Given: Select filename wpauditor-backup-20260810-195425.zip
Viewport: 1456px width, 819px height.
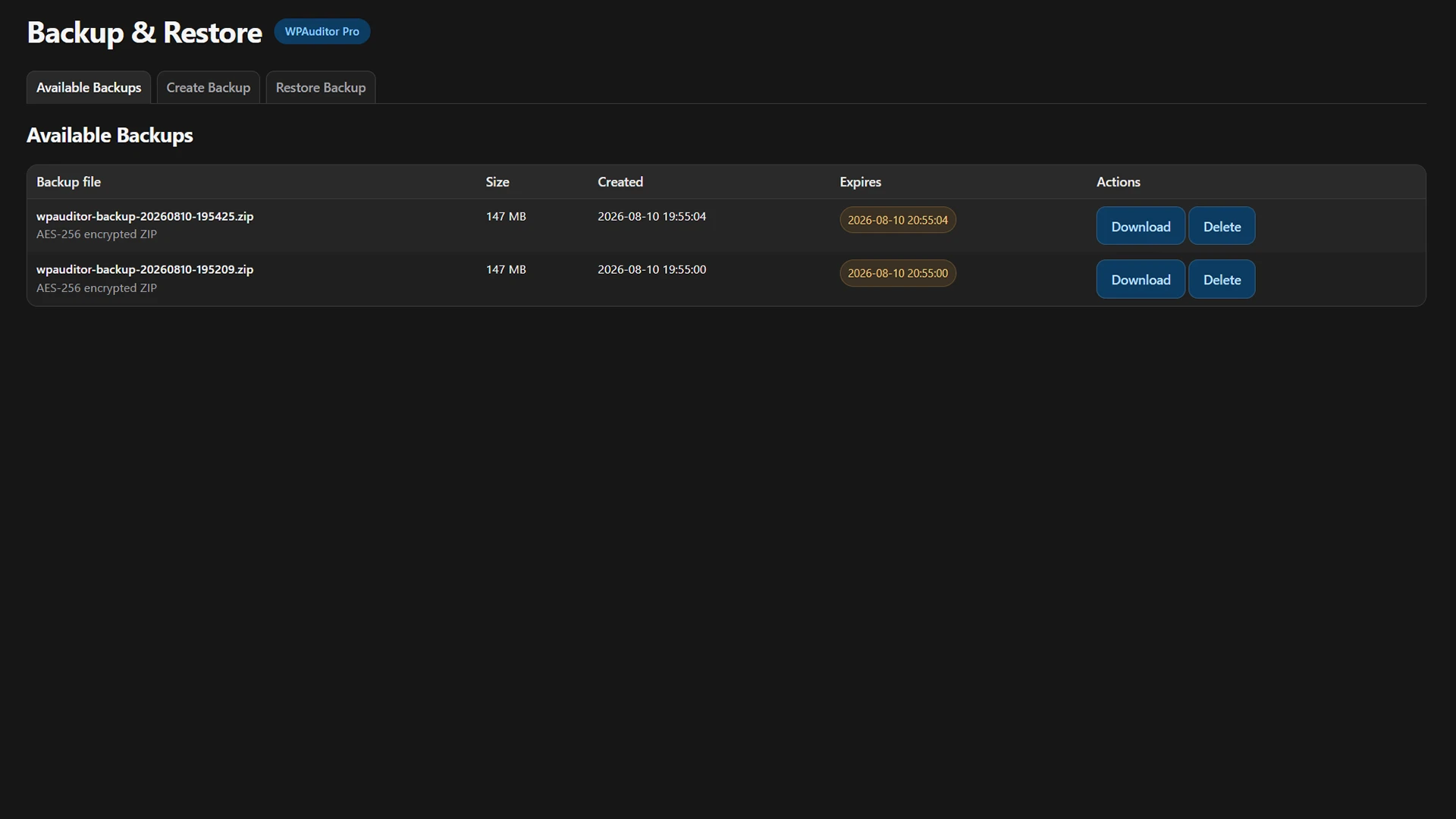Looking at the screenshot, I should (x=145, y=216).
